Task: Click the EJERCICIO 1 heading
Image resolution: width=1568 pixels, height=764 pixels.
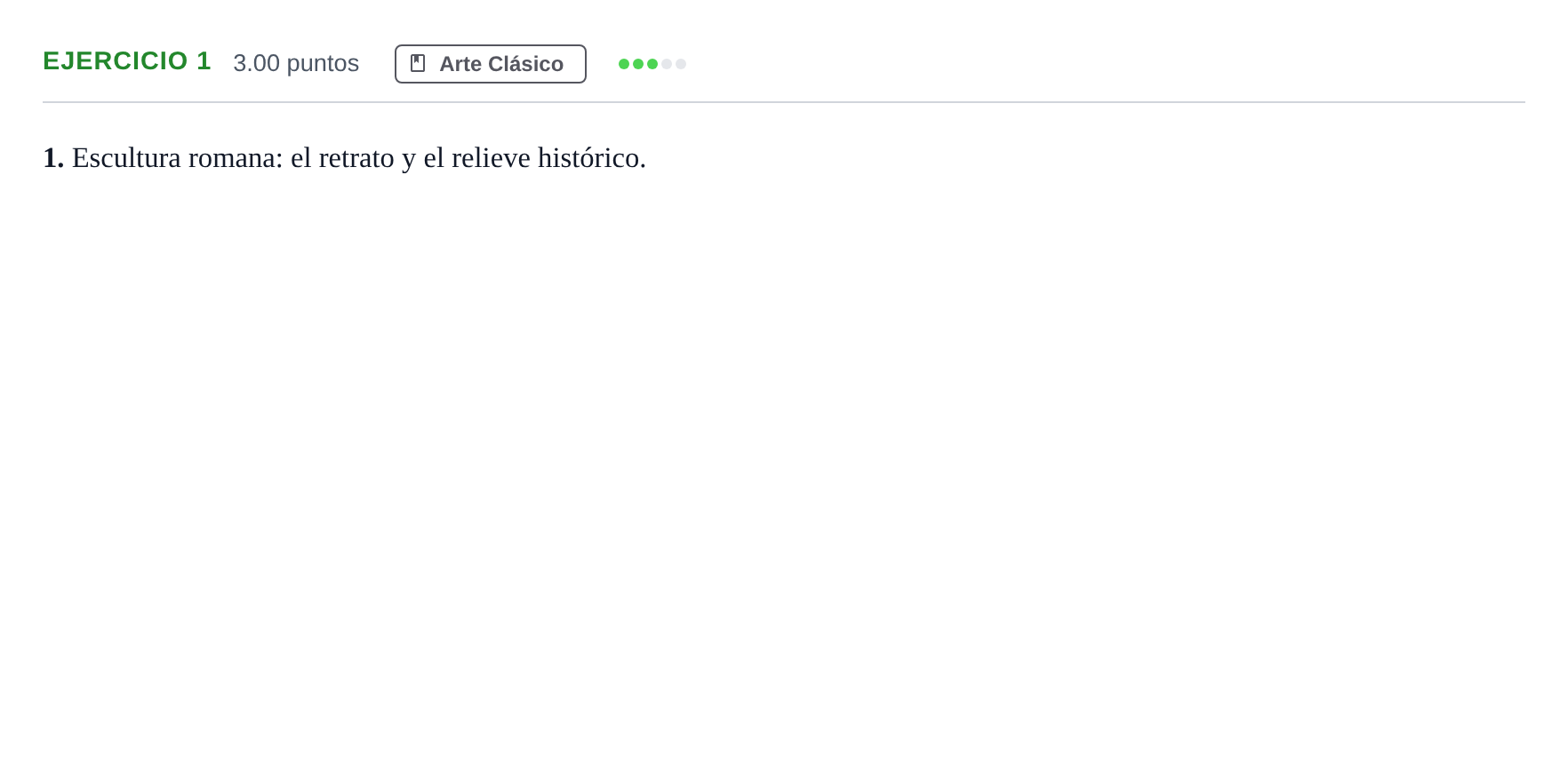Action: tap(127, 60)
